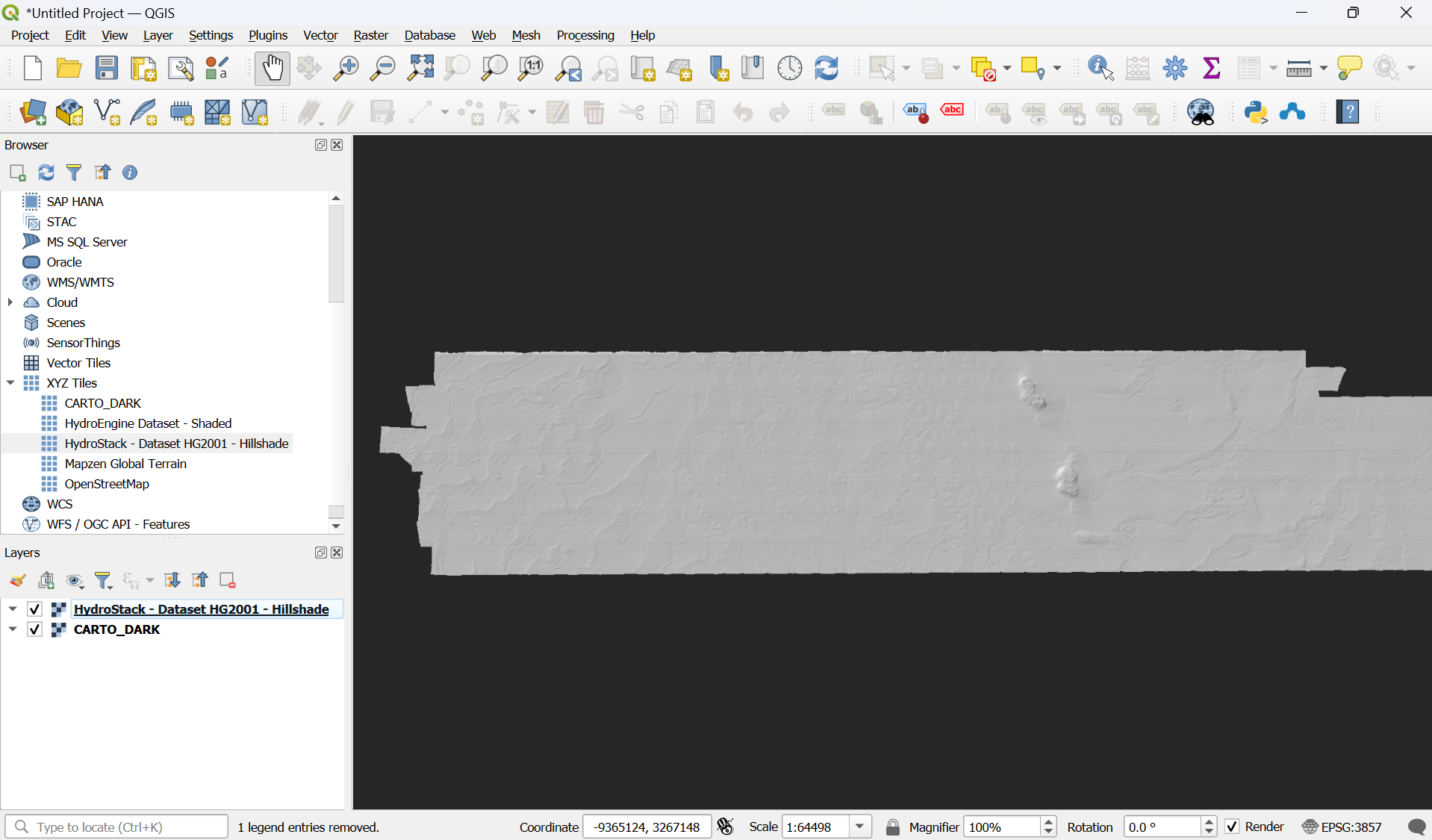
Task: Disable the Render checkbox in status bar
Action: 1232,827
